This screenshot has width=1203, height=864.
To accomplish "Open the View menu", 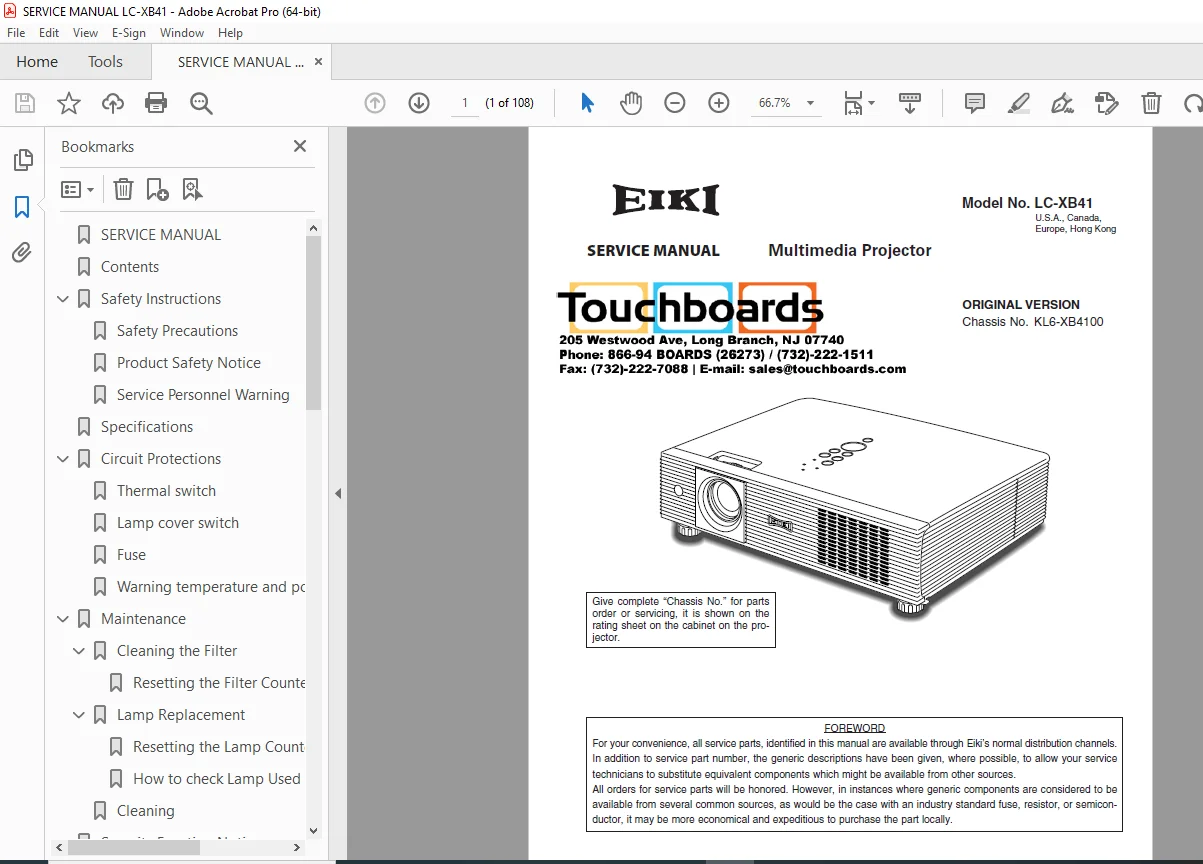I will [x=86, y=33].
